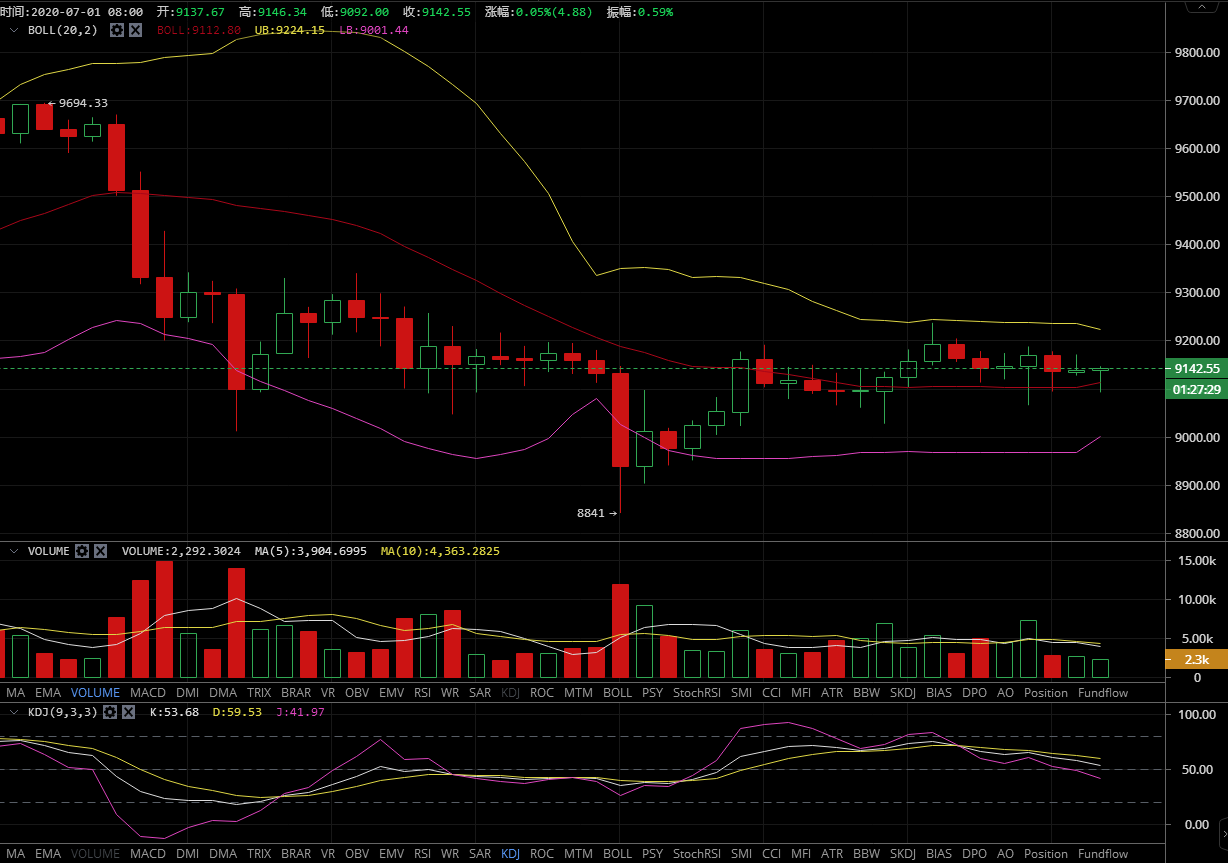Select Position tab in upper indicator row
Screen dimensions: 1228x863
(x=1045, y=693)
